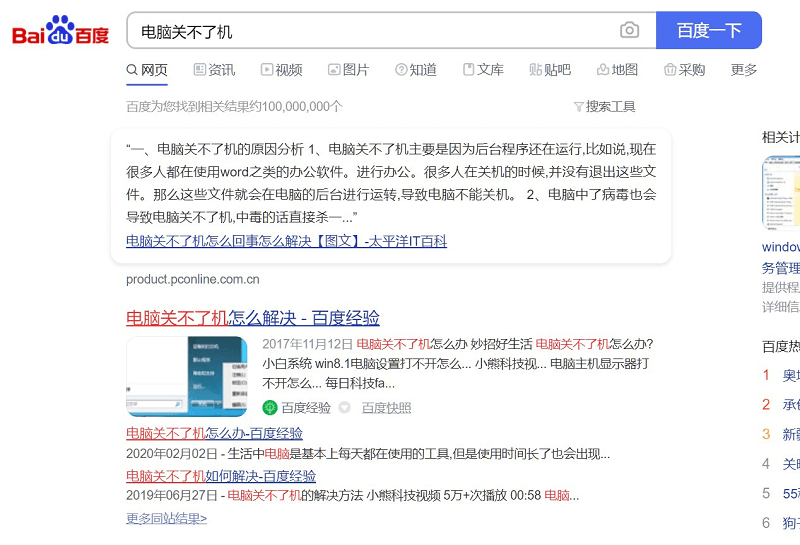
Task: Select the 网页 tab
Action: [x=147, y=70]
